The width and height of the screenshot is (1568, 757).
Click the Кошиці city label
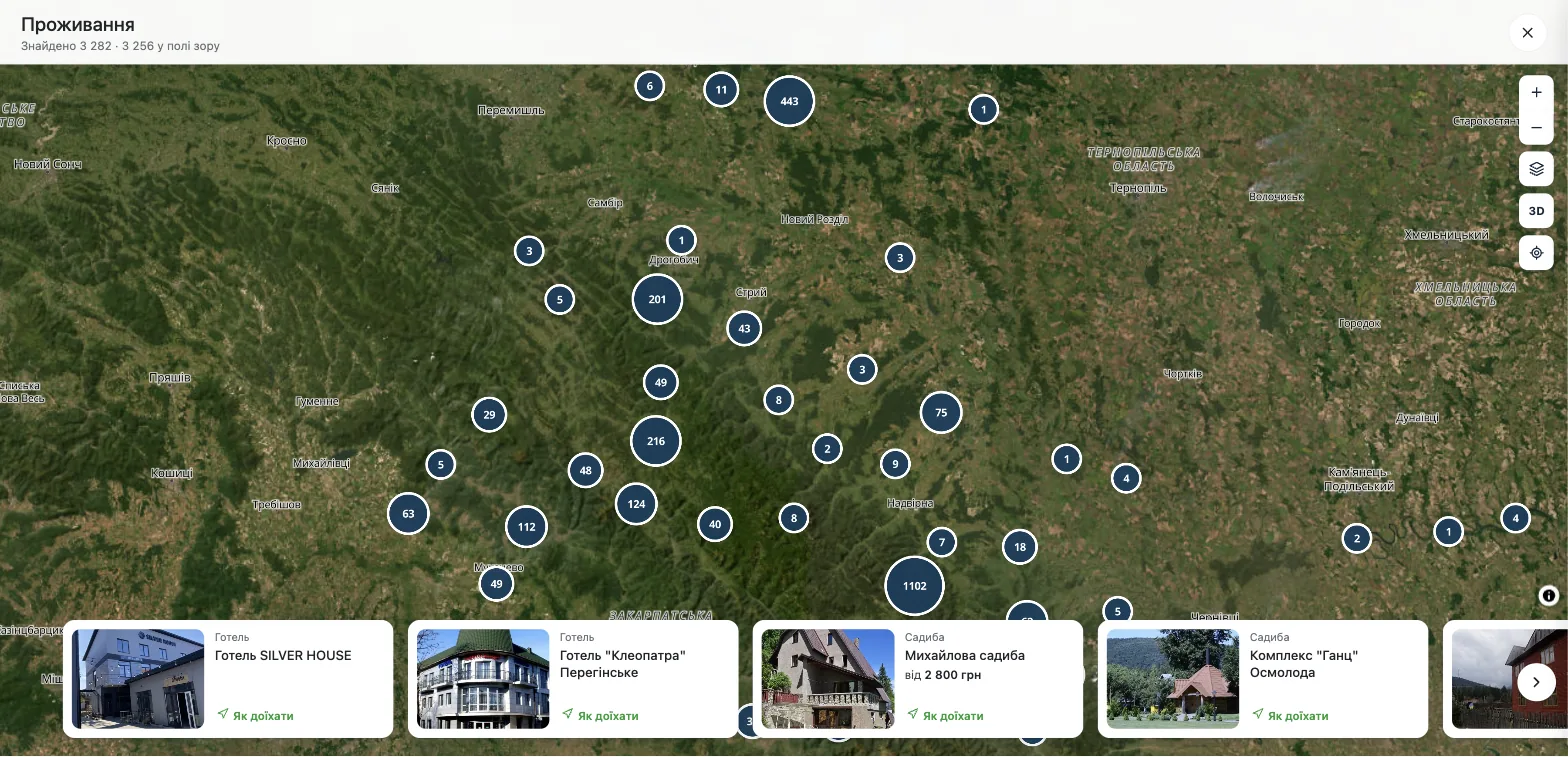coord(171,473)
